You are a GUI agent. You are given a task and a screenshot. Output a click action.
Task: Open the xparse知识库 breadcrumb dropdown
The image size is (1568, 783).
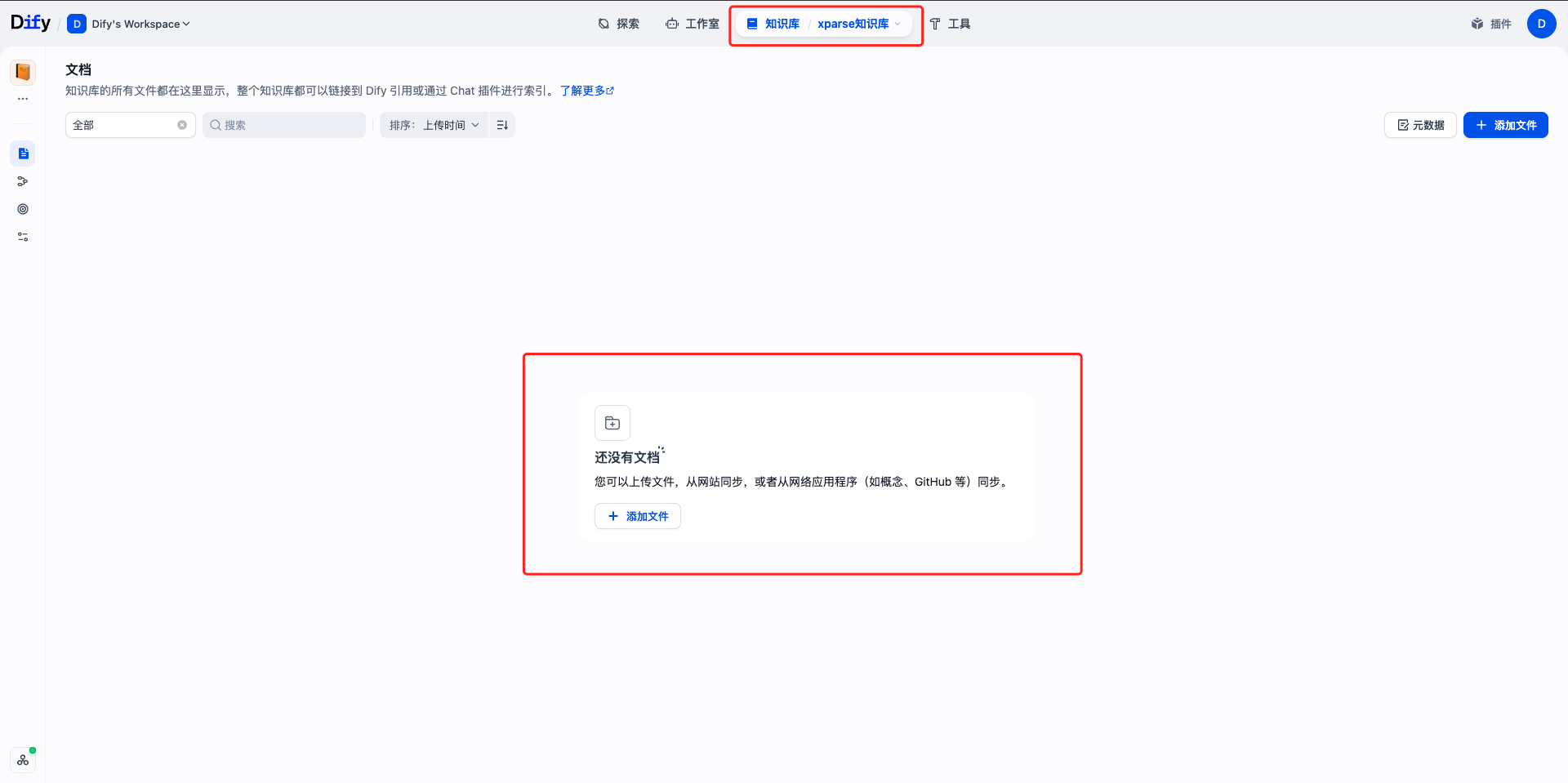(x=857, y=24)
